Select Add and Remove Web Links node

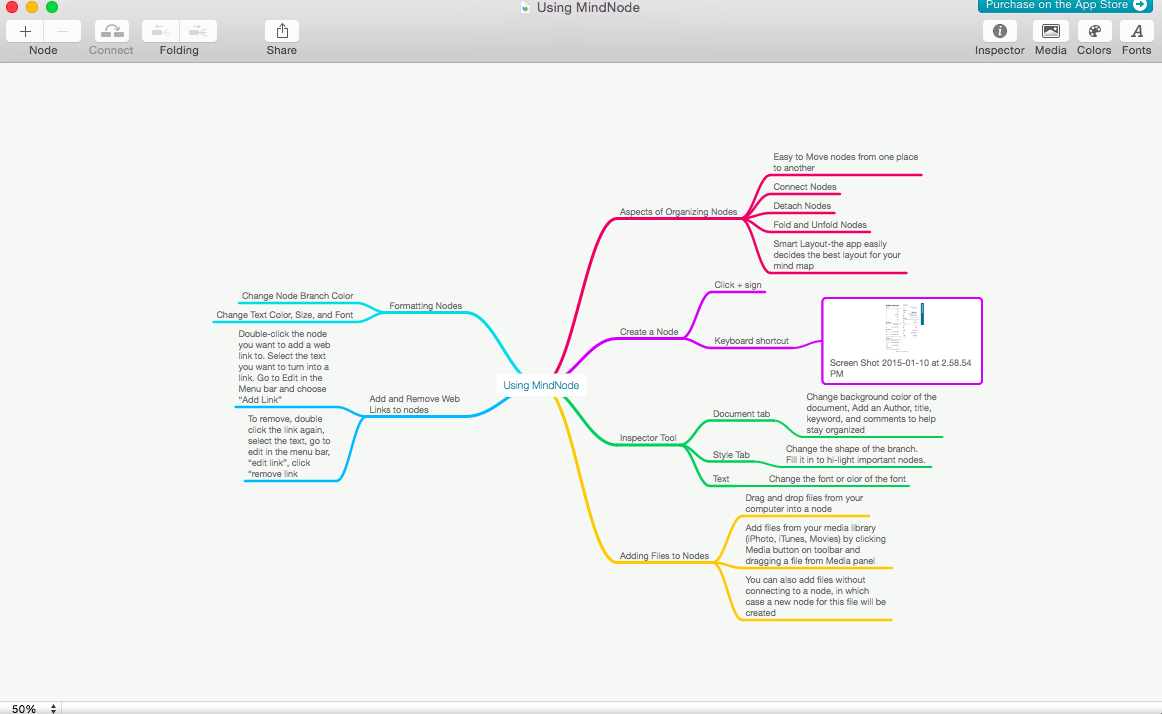coord(414,404)
